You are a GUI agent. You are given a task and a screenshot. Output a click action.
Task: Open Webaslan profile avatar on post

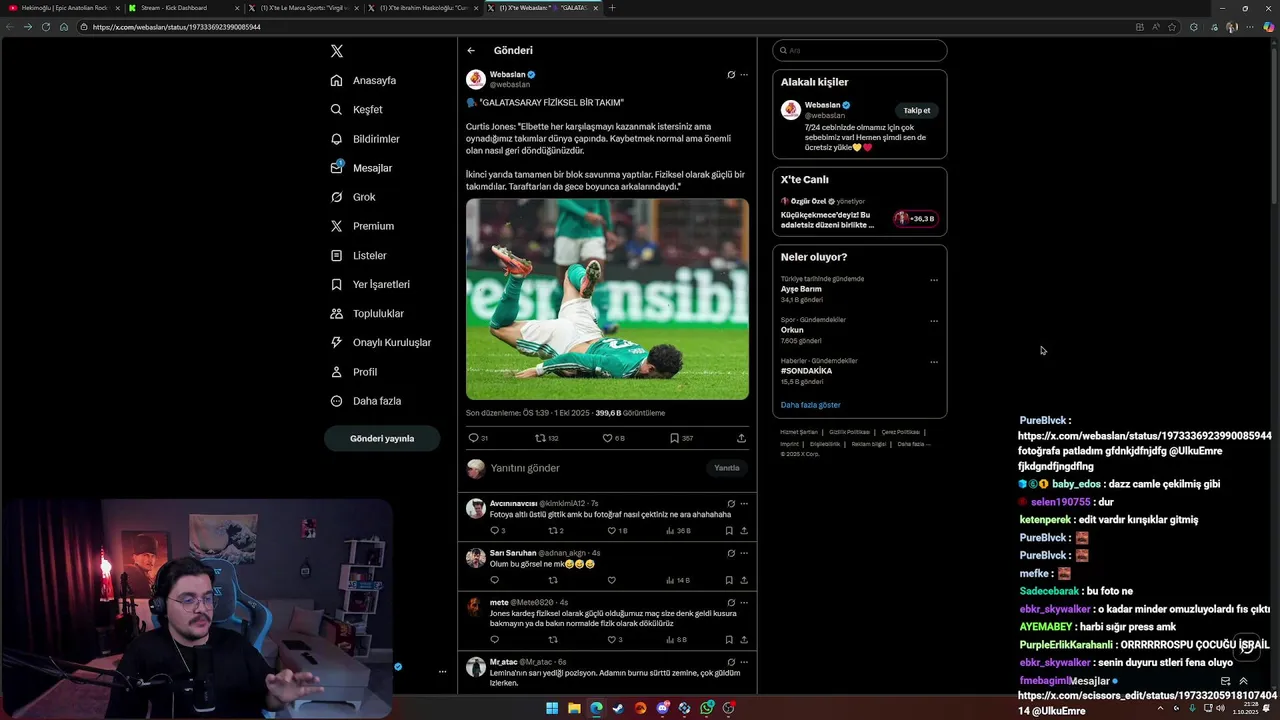(x=476, y=79)
